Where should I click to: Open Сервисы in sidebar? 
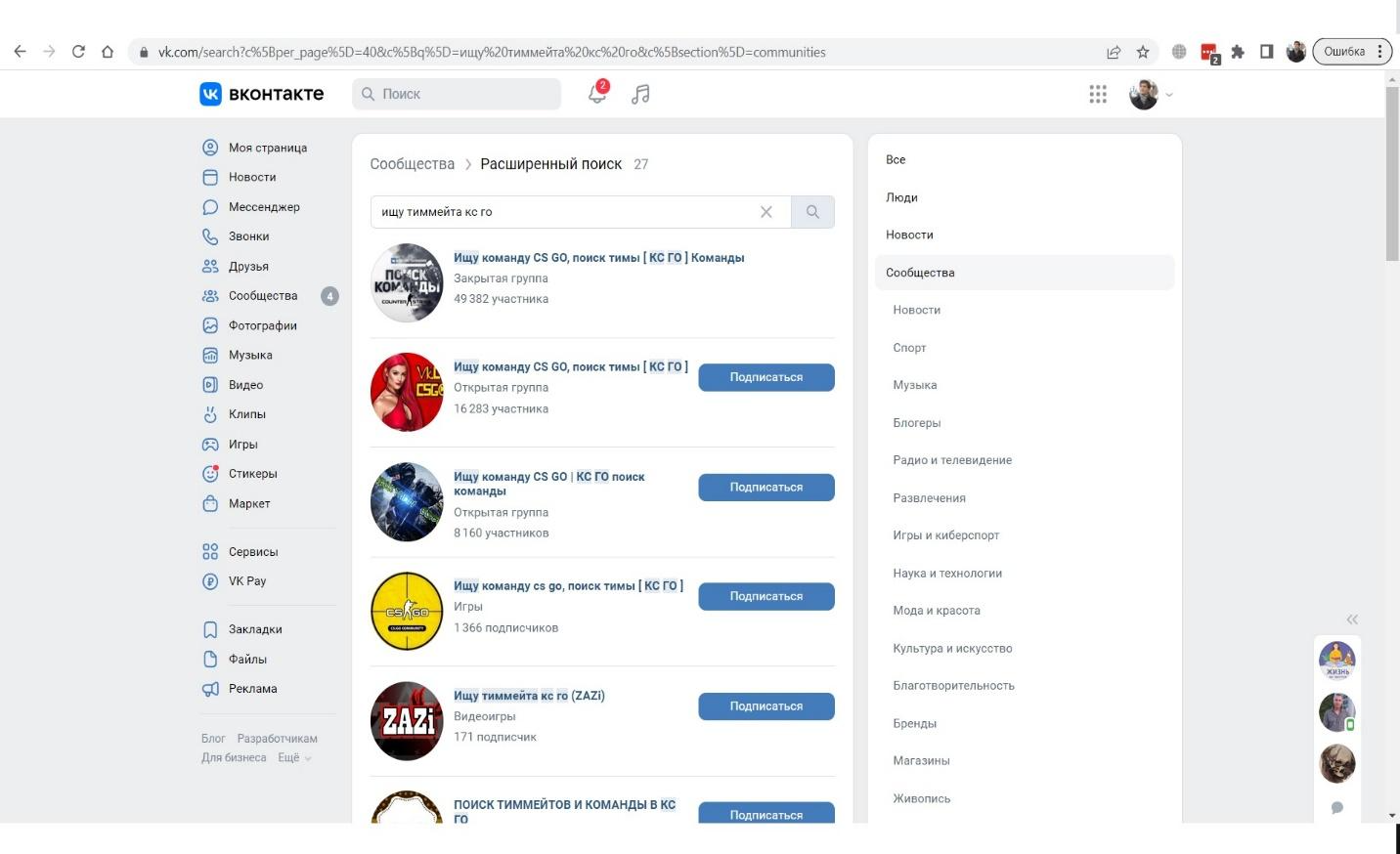coord(253,552)
